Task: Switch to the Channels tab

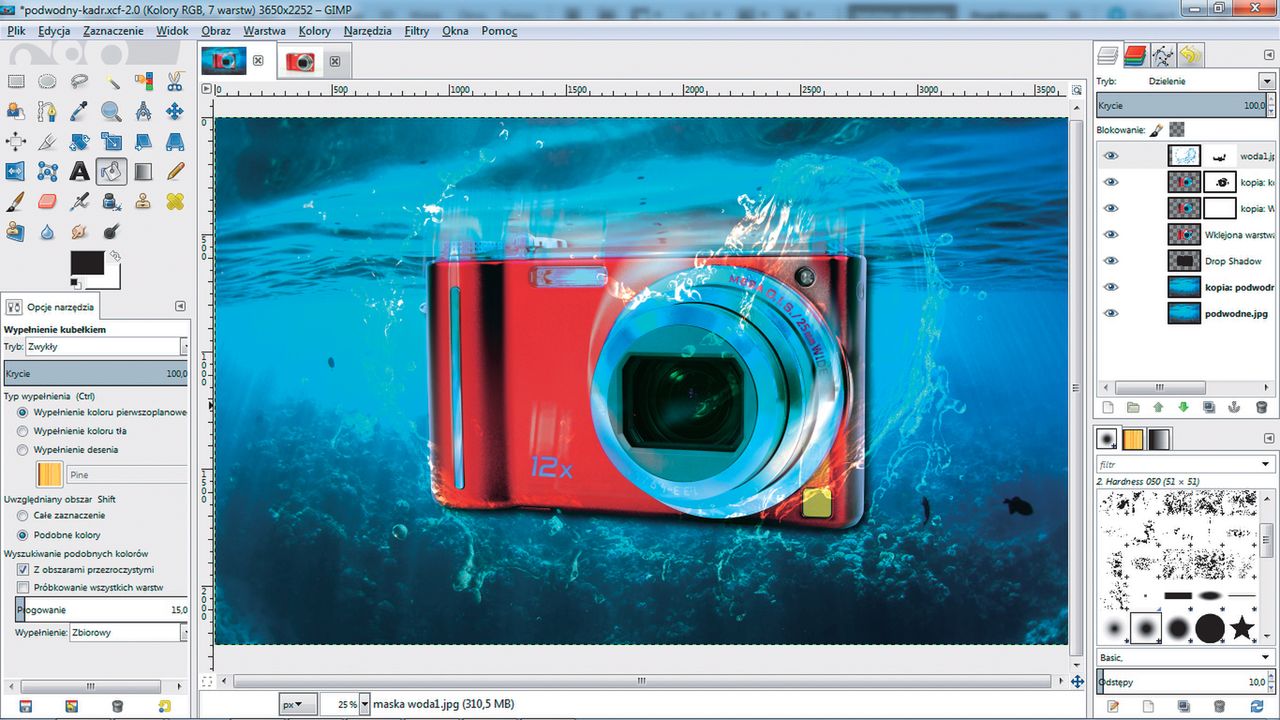Action: point(1134,55)
